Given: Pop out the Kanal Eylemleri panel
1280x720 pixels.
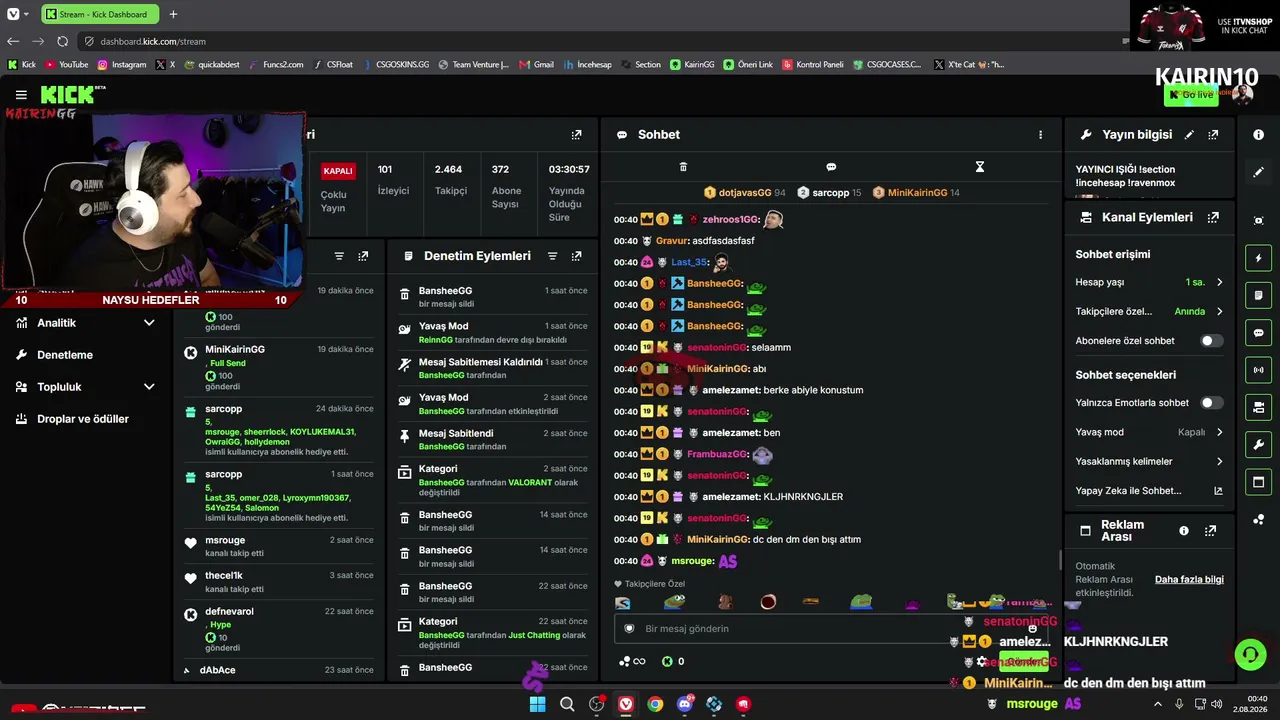Looking at the screenshot, I should [x=1213, y=217].
